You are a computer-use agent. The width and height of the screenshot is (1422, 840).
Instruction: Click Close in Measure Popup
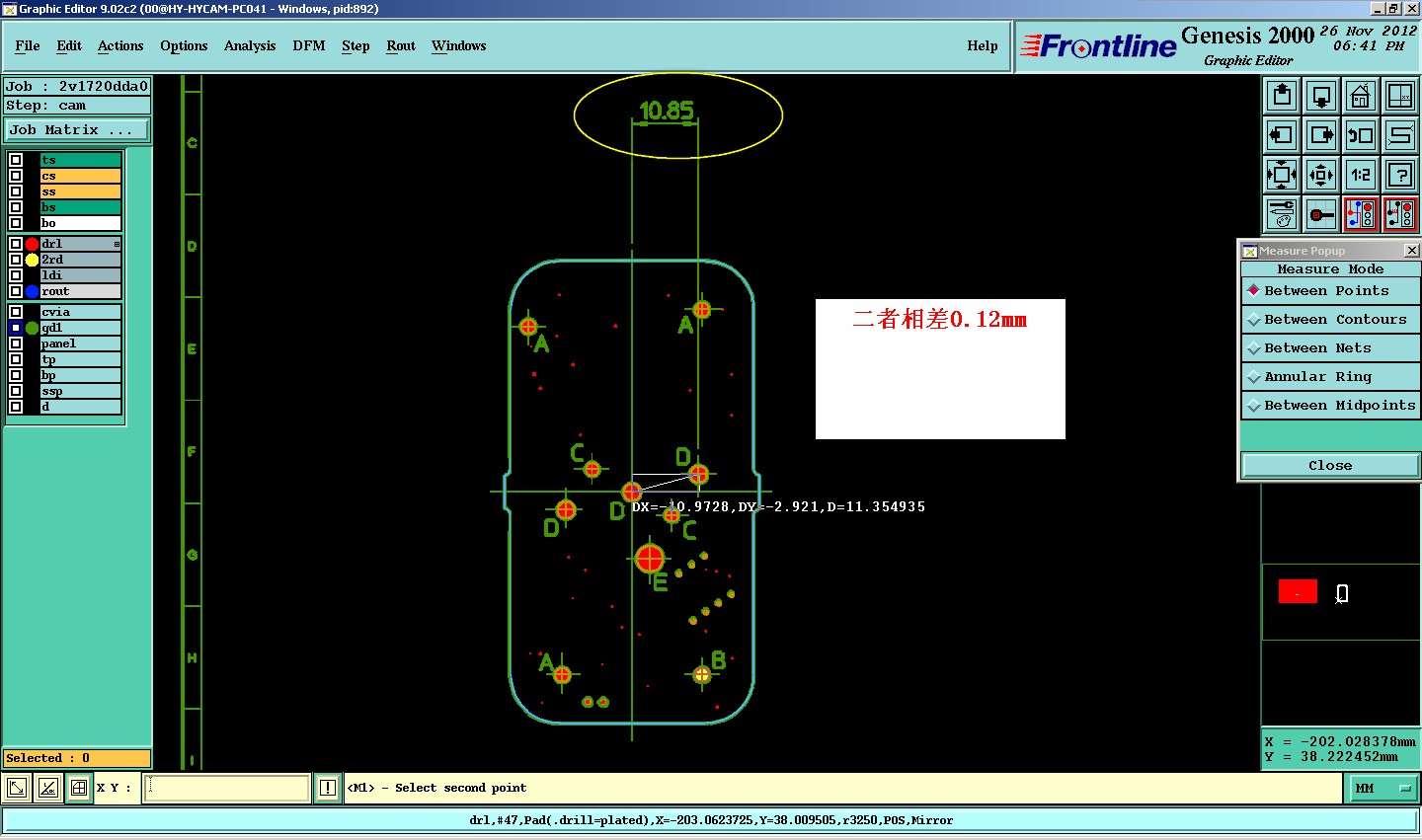1330,465
